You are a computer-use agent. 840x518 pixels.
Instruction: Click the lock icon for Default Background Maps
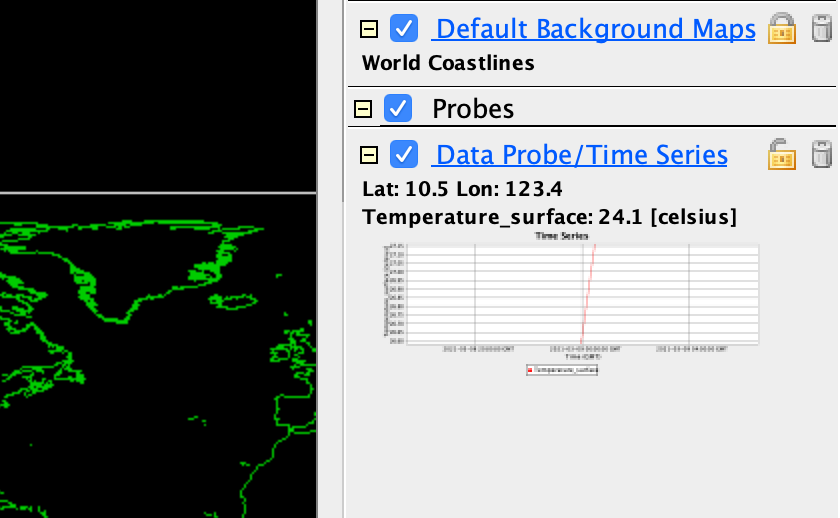(x=781, y=30)
